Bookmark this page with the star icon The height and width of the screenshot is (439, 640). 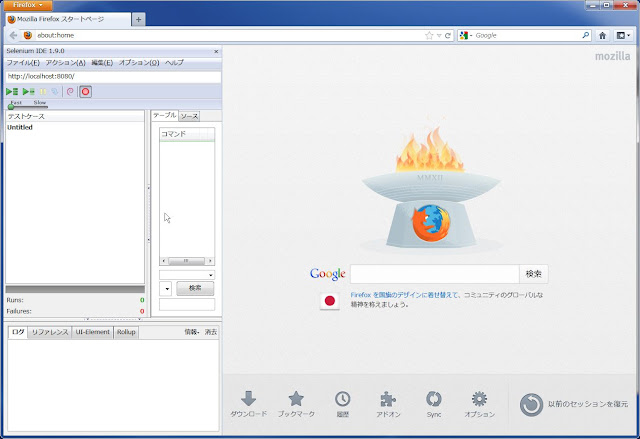click(429, 35)
